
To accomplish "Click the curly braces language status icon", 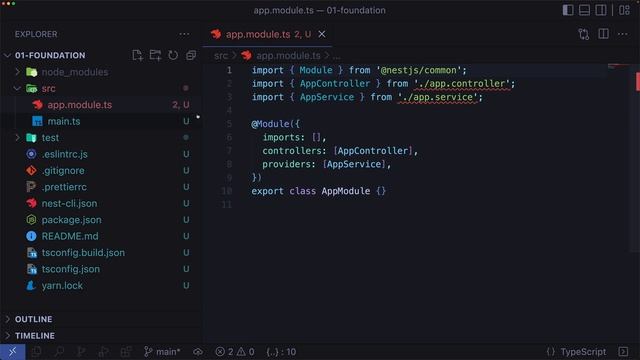I will tap(550, 351).
